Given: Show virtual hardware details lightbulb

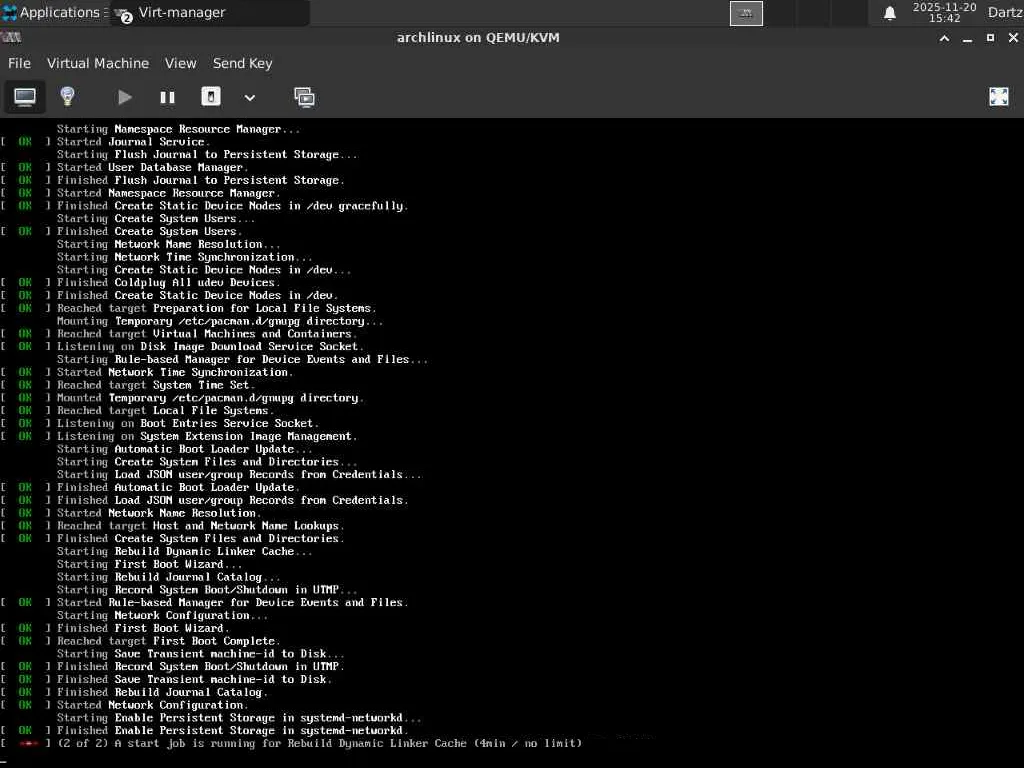Looking at the screenshot, I should (x=67, y=97).
